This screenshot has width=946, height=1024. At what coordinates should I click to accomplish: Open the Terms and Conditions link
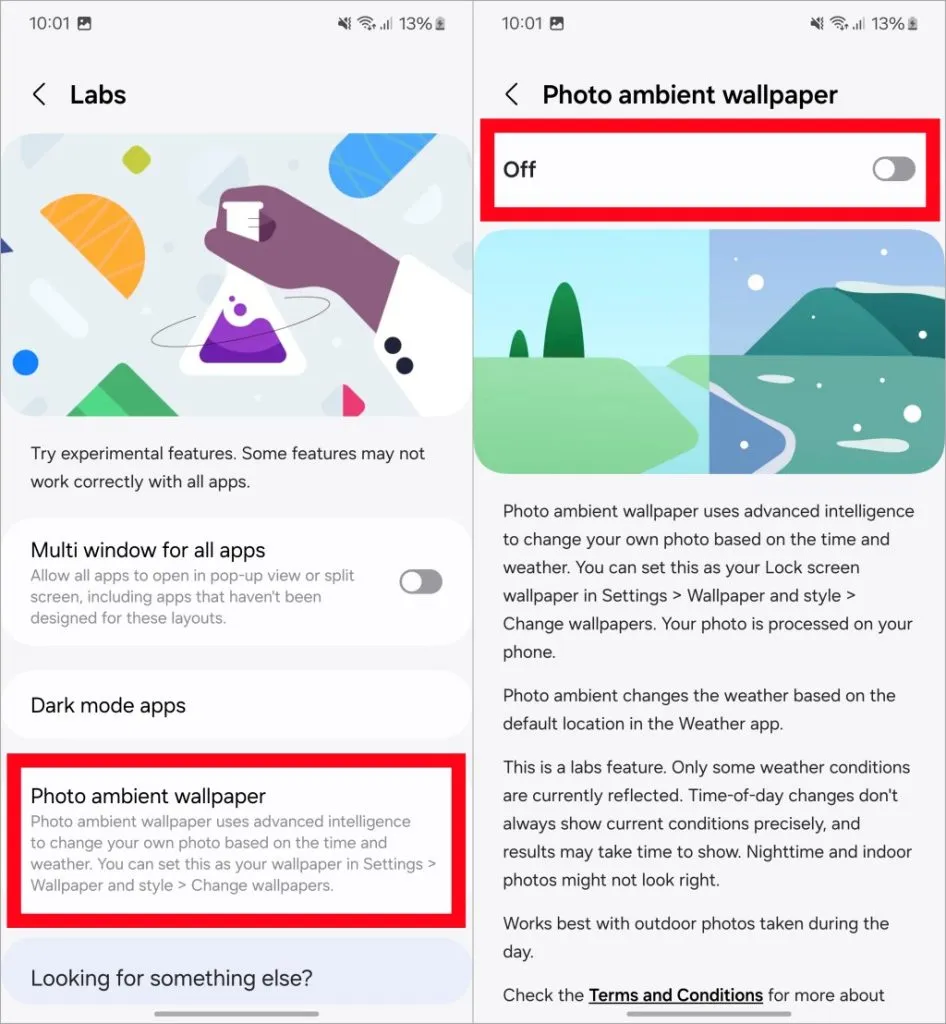676,995
